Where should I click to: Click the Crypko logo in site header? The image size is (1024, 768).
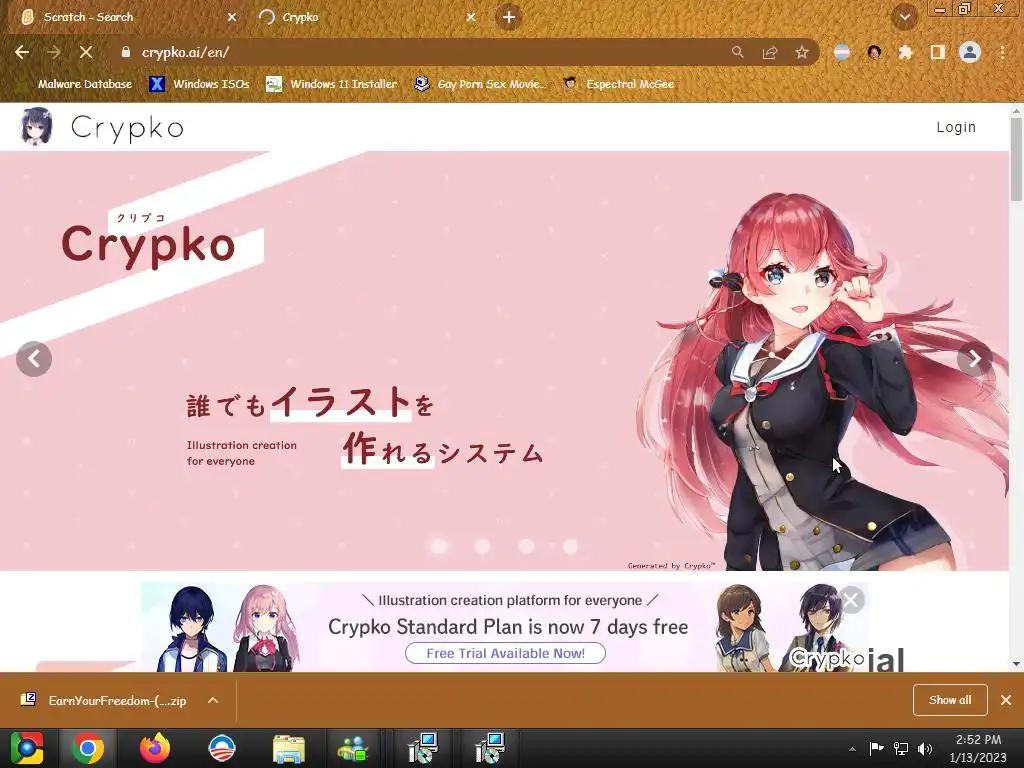click(x=103, y=126)
